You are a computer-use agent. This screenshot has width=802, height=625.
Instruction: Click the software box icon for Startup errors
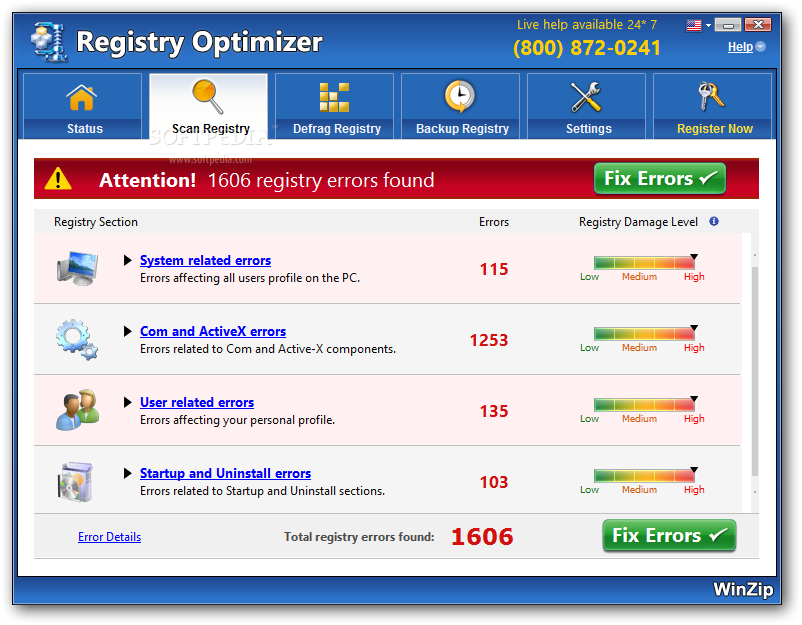click(x=75, y=481)
